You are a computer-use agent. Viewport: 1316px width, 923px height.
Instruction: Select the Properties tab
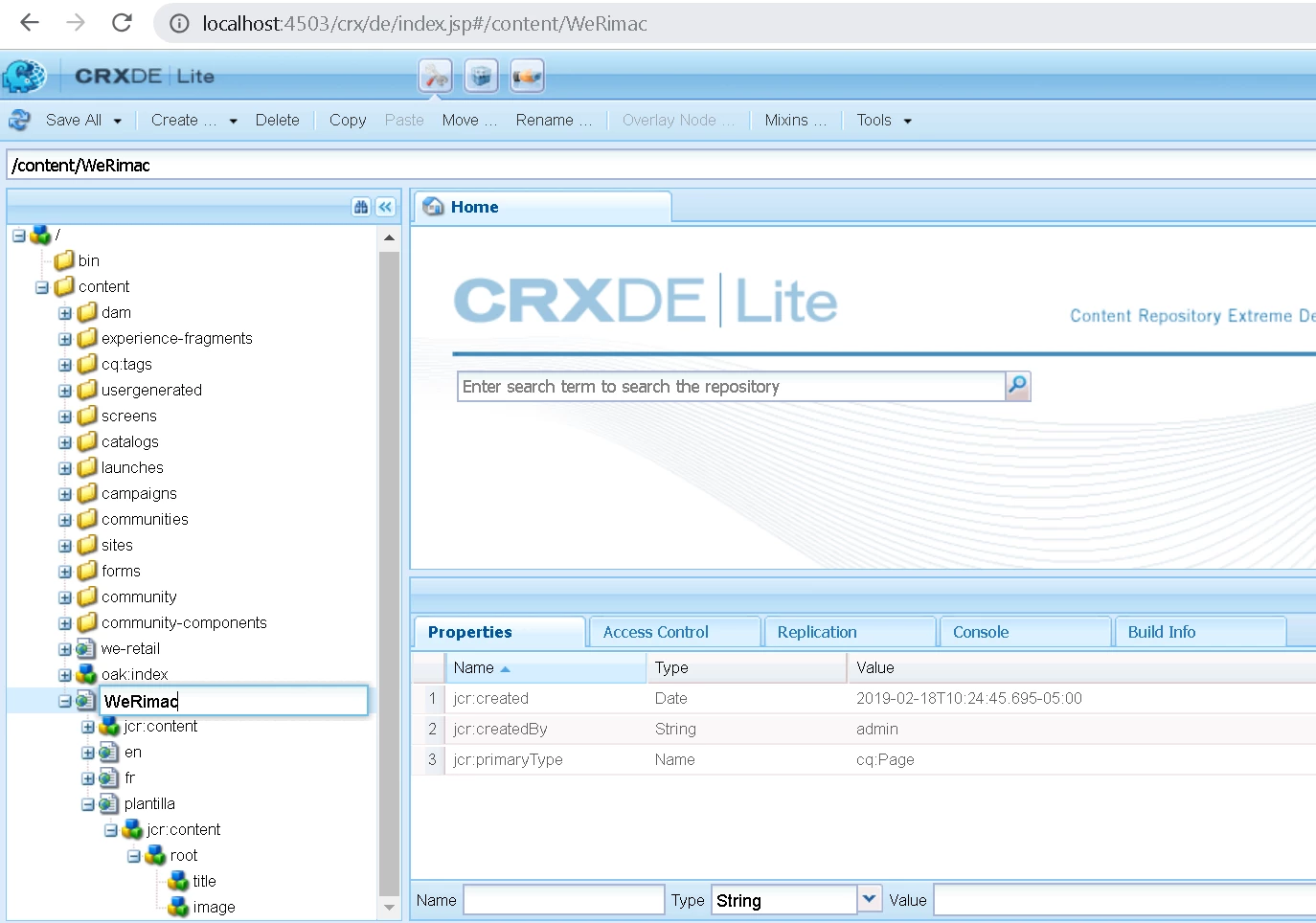499,632
